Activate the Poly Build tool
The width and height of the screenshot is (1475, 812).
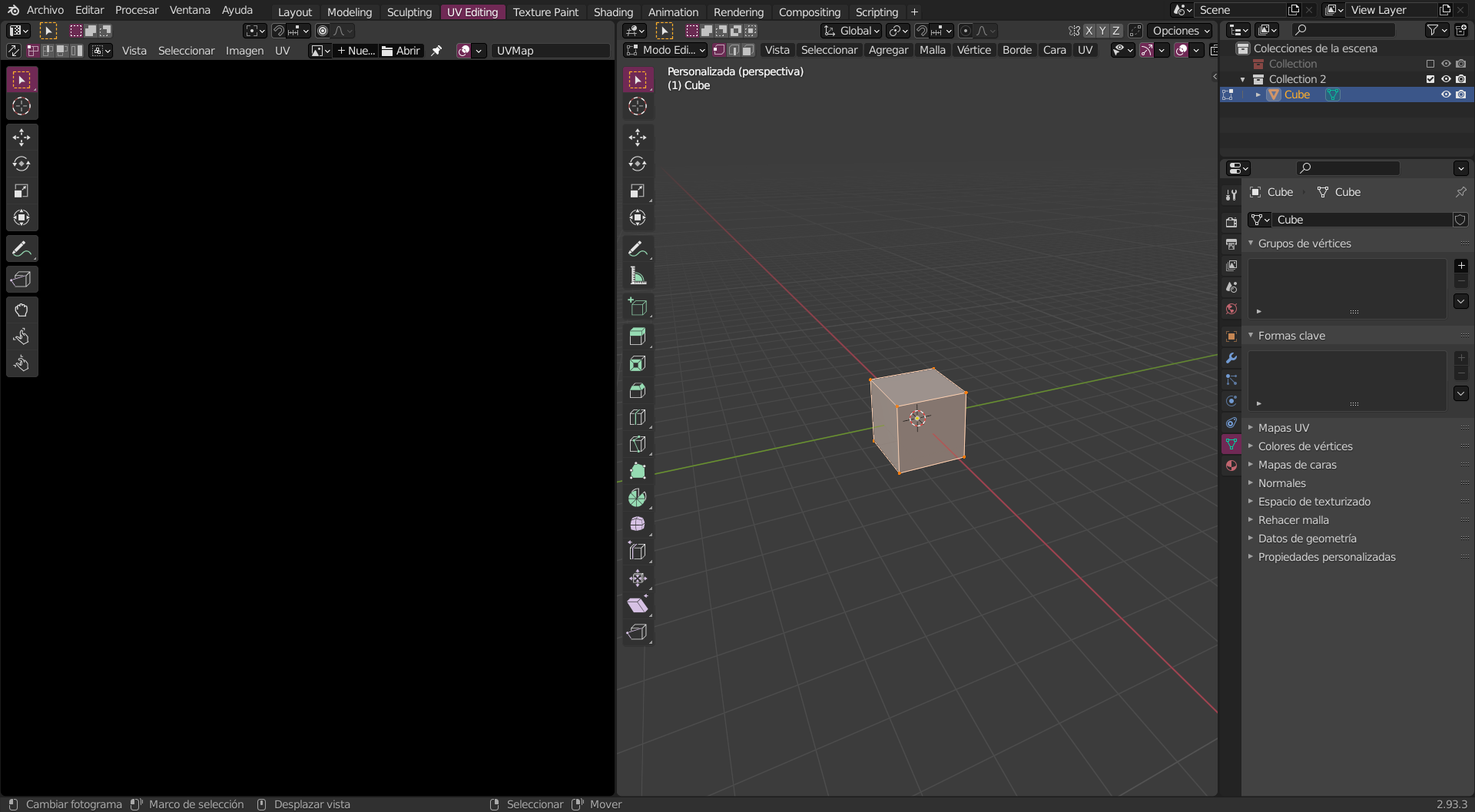click(638, 471)
